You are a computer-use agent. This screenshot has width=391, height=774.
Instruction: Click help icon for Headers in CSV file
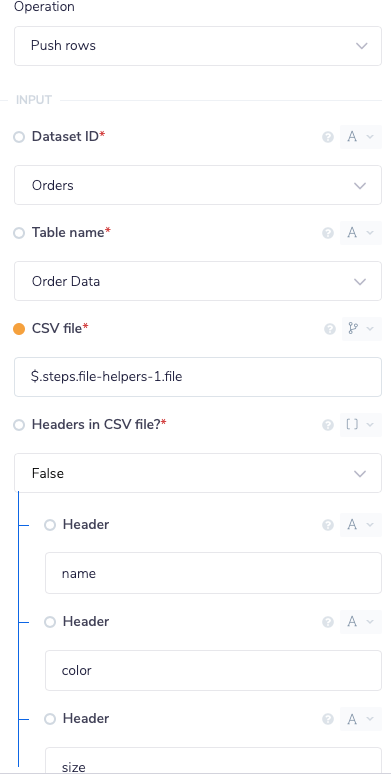(x=328, y=425)
